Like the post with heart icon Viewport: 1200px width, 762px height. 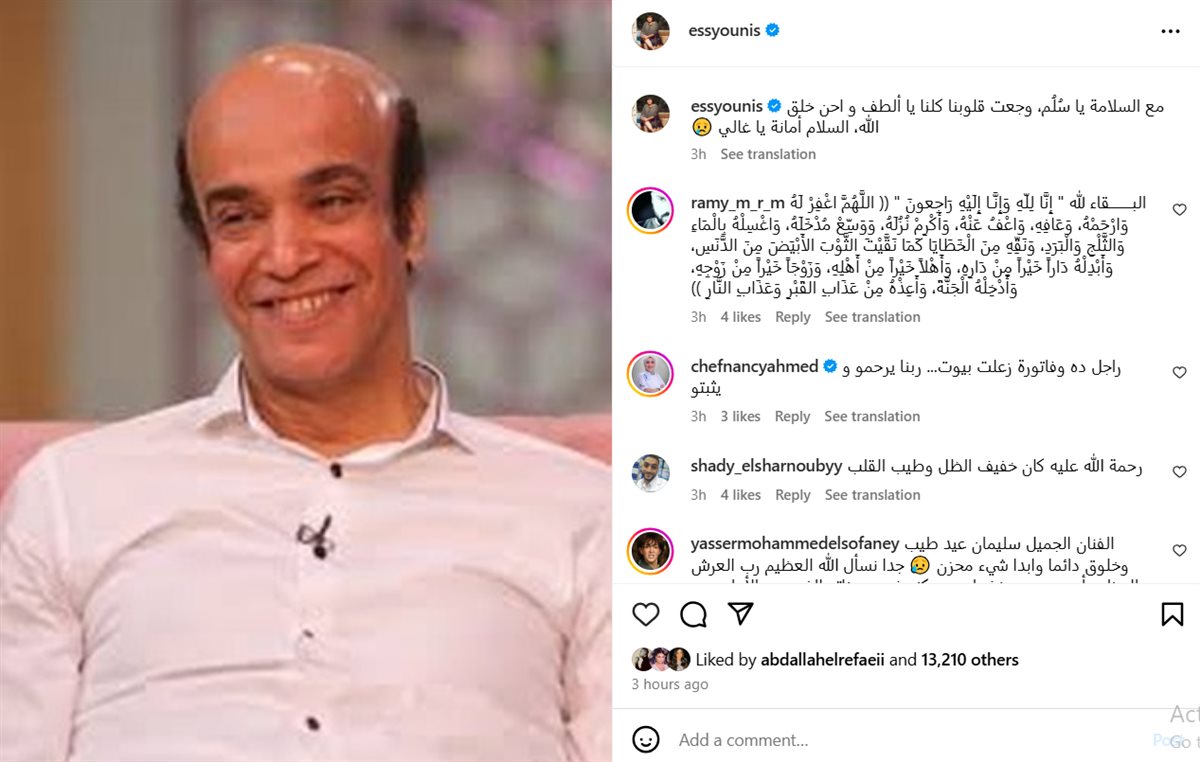pyautogui.click(x=646, y=614)
